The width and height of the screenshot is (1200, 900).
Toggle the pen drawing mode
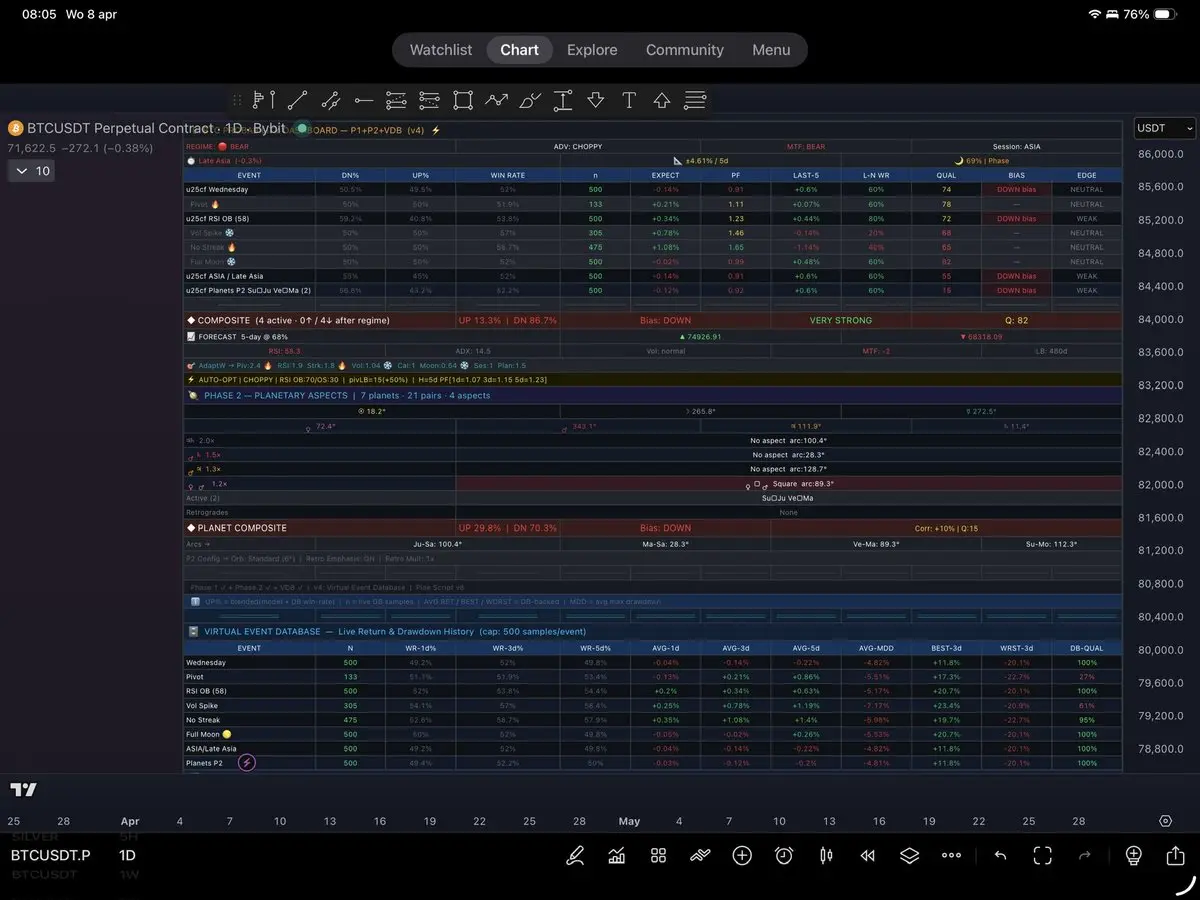pyautogui.click(x=575, y=855)
